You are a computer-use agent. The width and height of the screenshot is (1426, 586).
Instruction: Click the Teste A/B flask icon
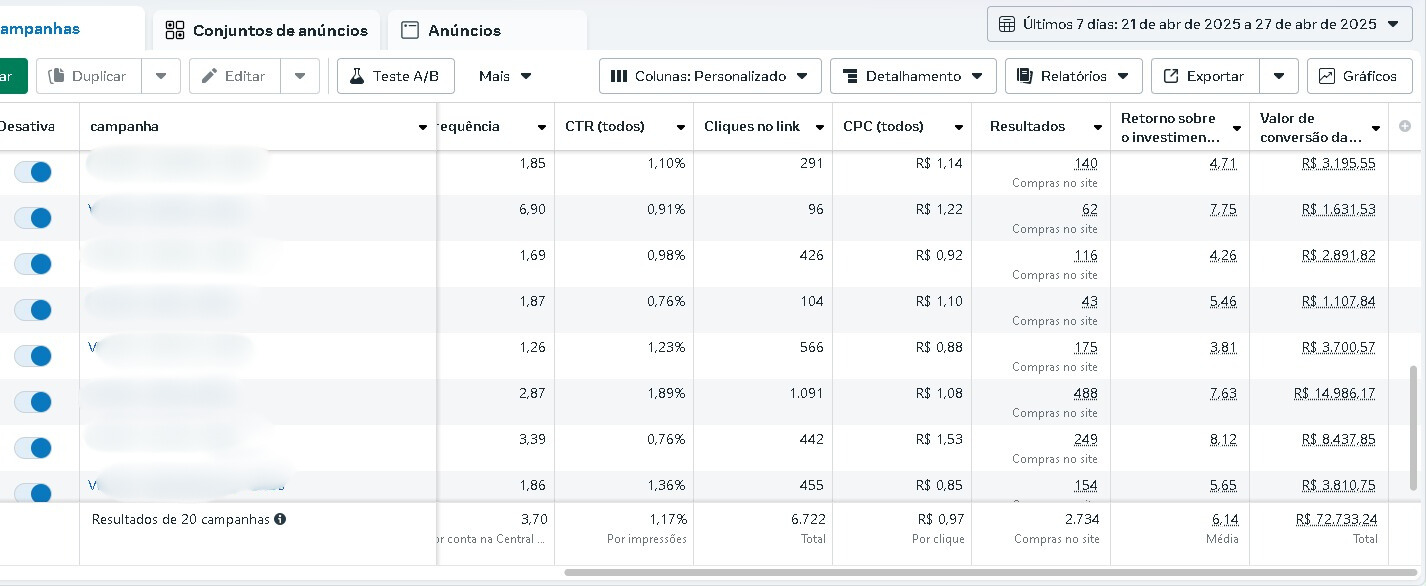pyautogui.click(x=356, y=76)
